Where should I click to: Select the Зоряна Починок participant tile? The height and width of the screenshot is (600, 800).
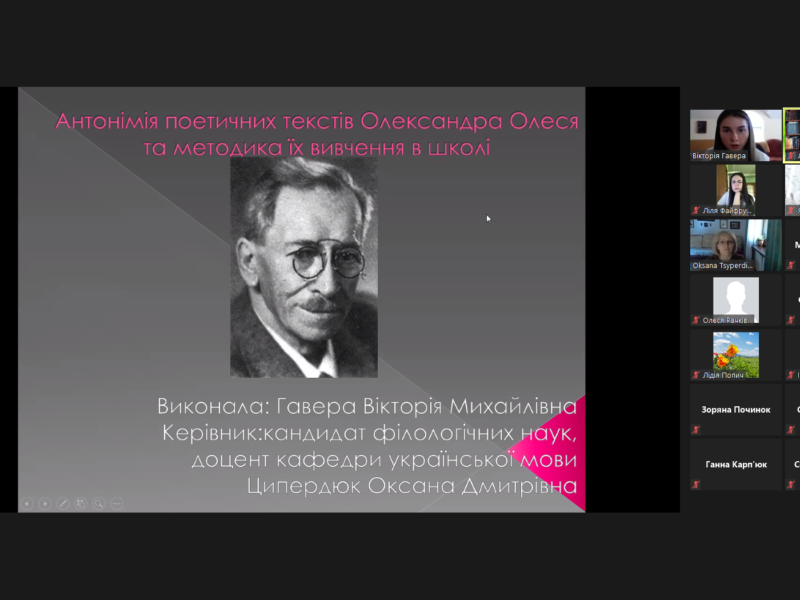pos(736,409)
